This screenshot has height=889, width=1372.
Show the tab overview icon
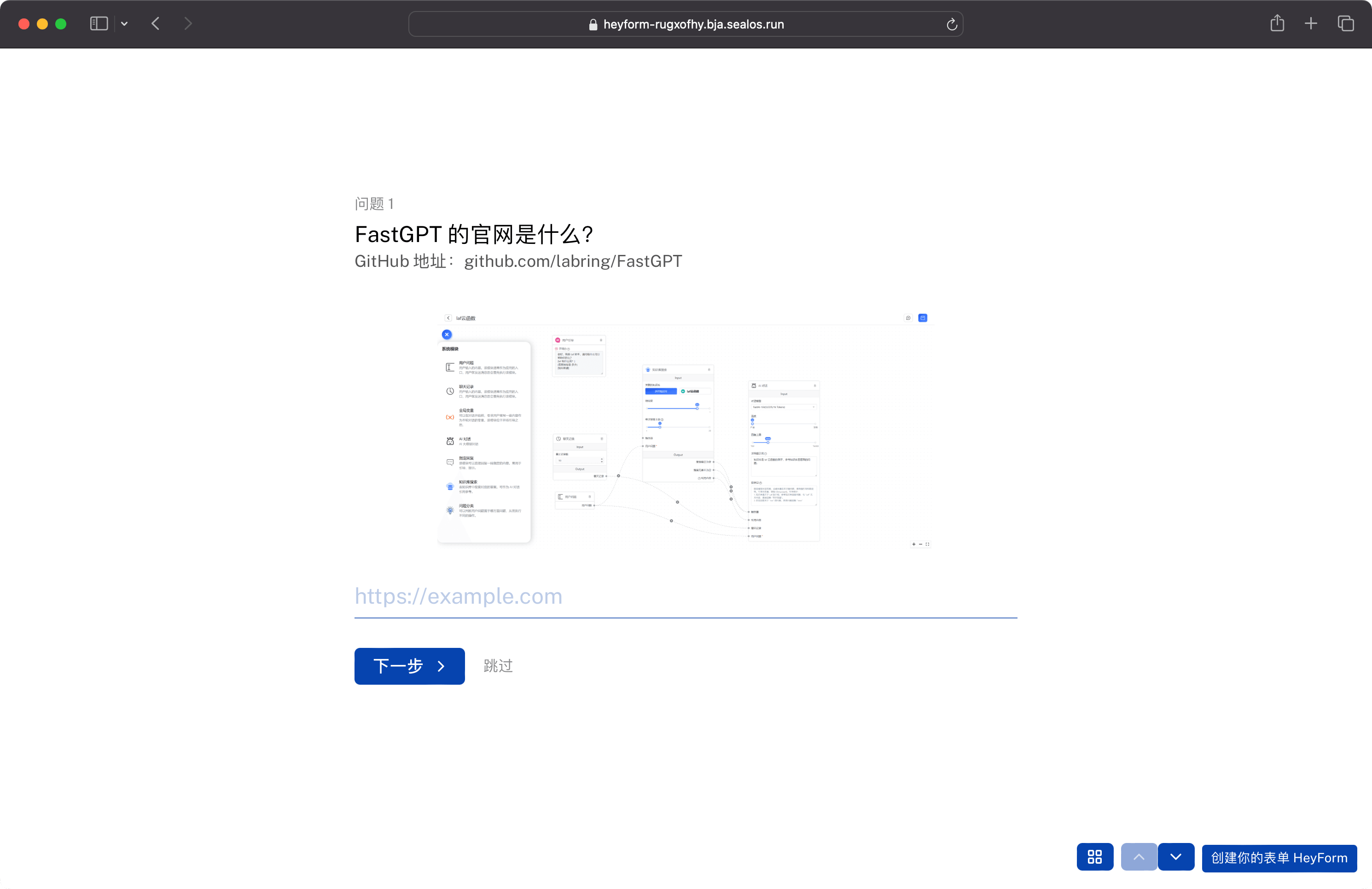(1346, 23)
